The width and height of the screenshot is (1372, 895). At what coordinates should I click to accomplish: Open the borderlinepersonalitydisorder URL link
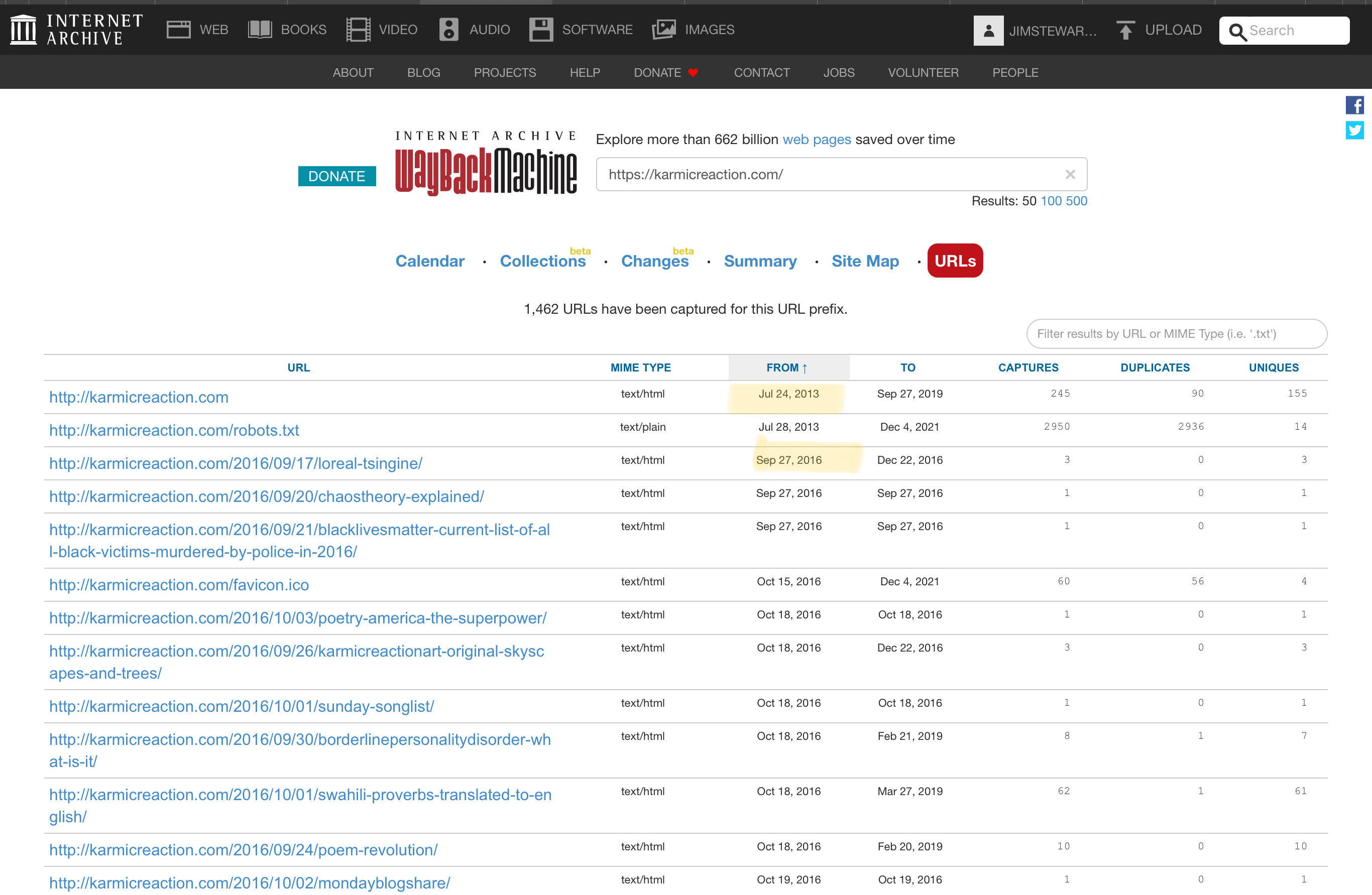click(x=300, y=750)
